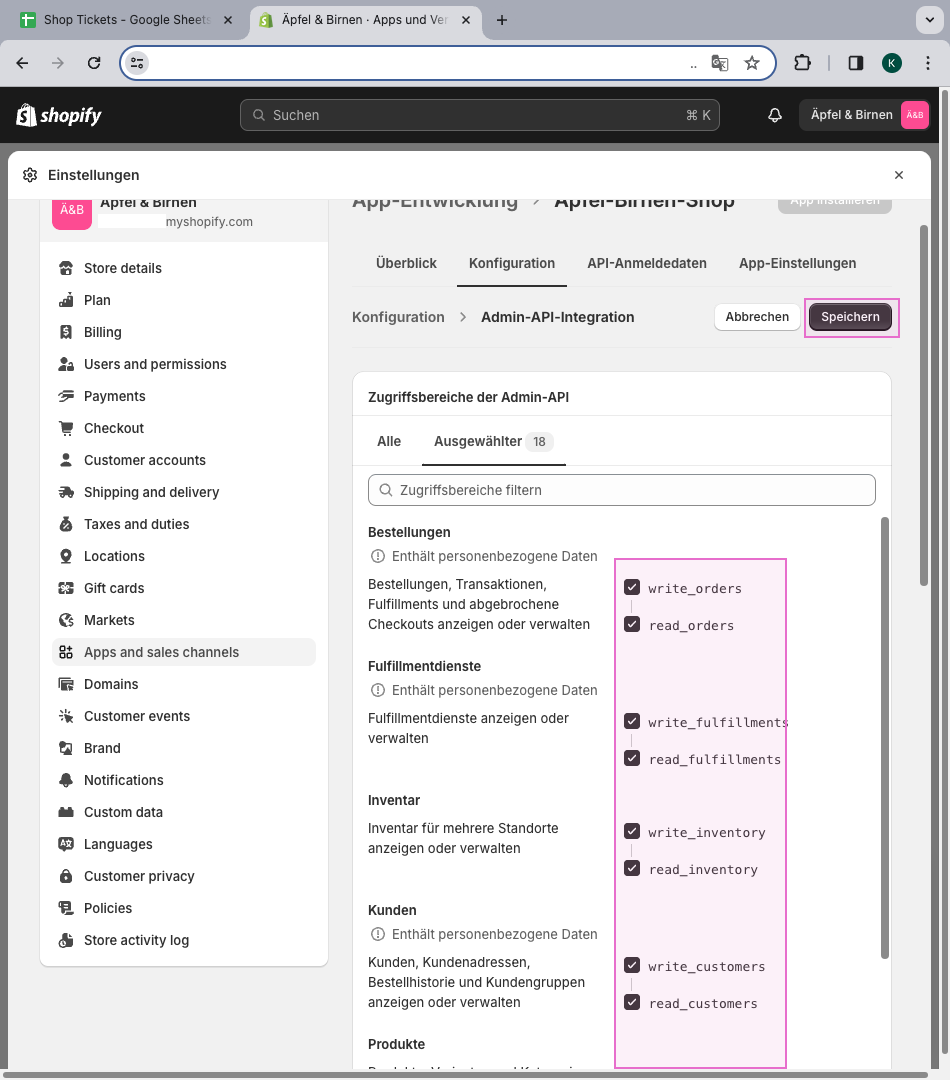
Task: Open the notifications bell icon
Action: (775, 115)
